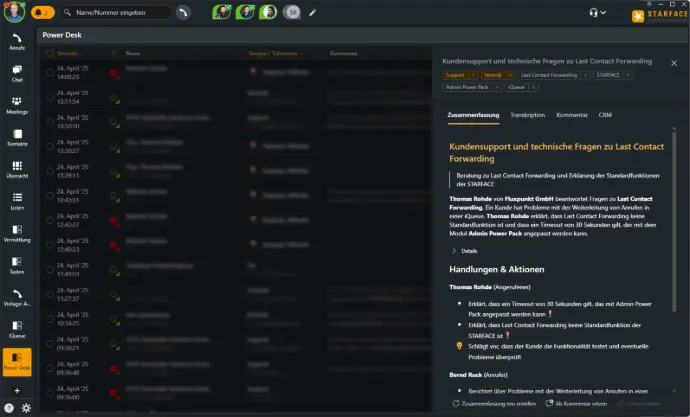The width and height of the screenshot is (690, 417).
Task: Click the round call handset button
Action: point(183,12)
